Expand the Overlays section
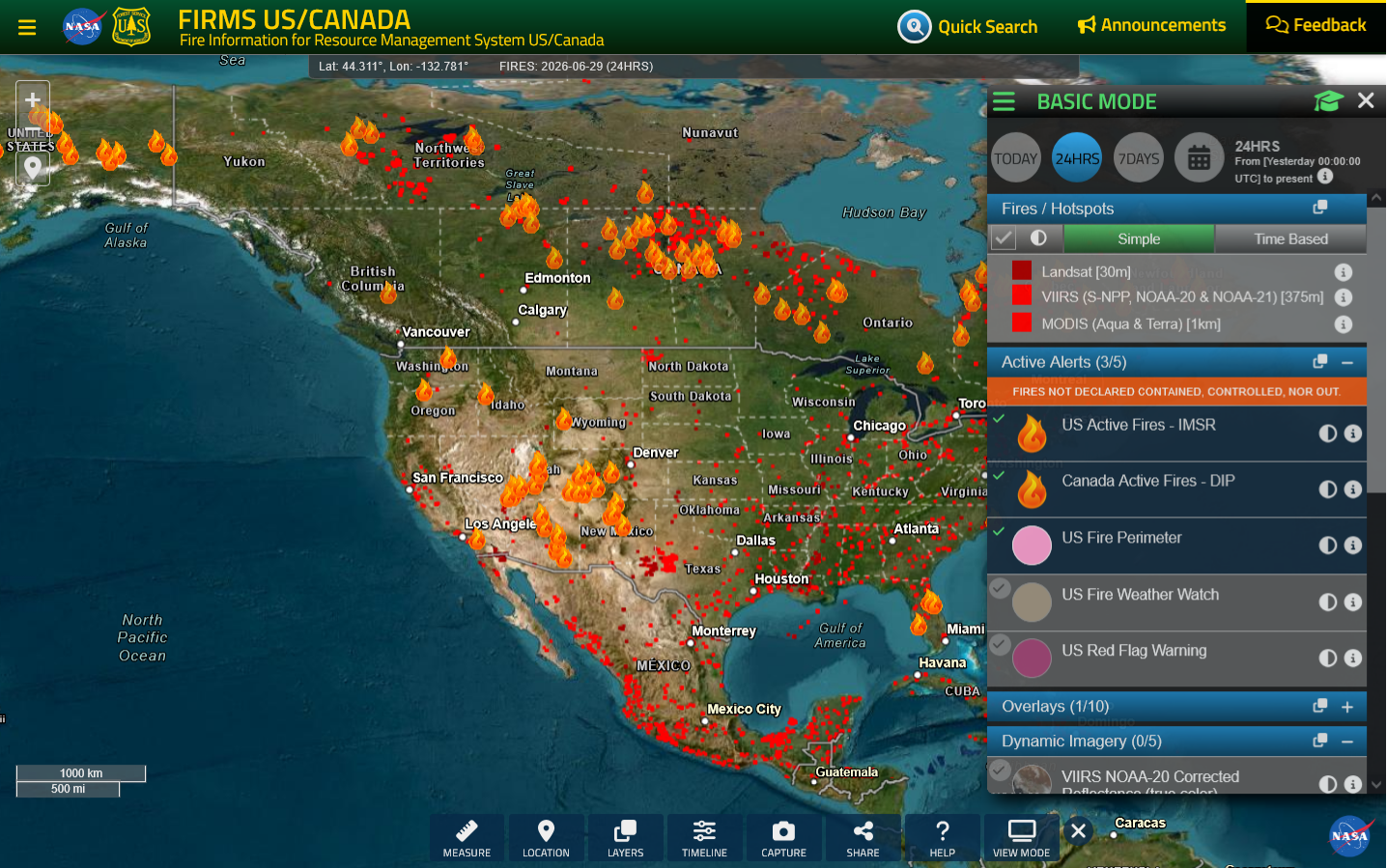 point(1347,707)
